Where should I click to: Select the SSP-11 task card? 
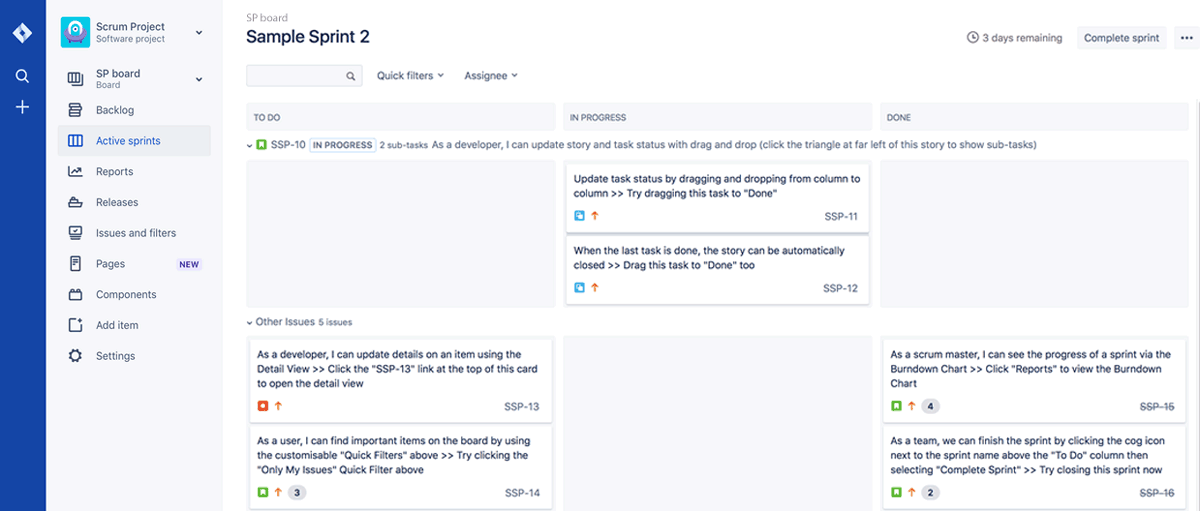(x=716, y=196)
